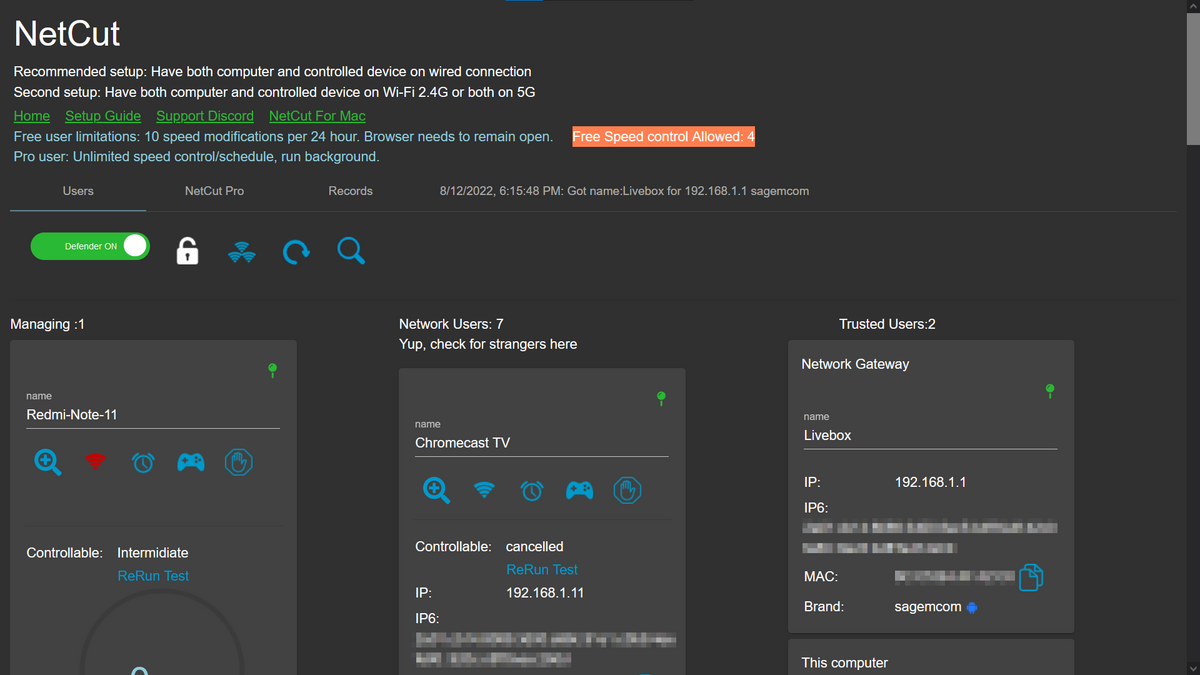Image resolution: width=1200 pixels, height=675 pixels.
Task: Toggle the Defender ON switch
Action: coord(90,246)
